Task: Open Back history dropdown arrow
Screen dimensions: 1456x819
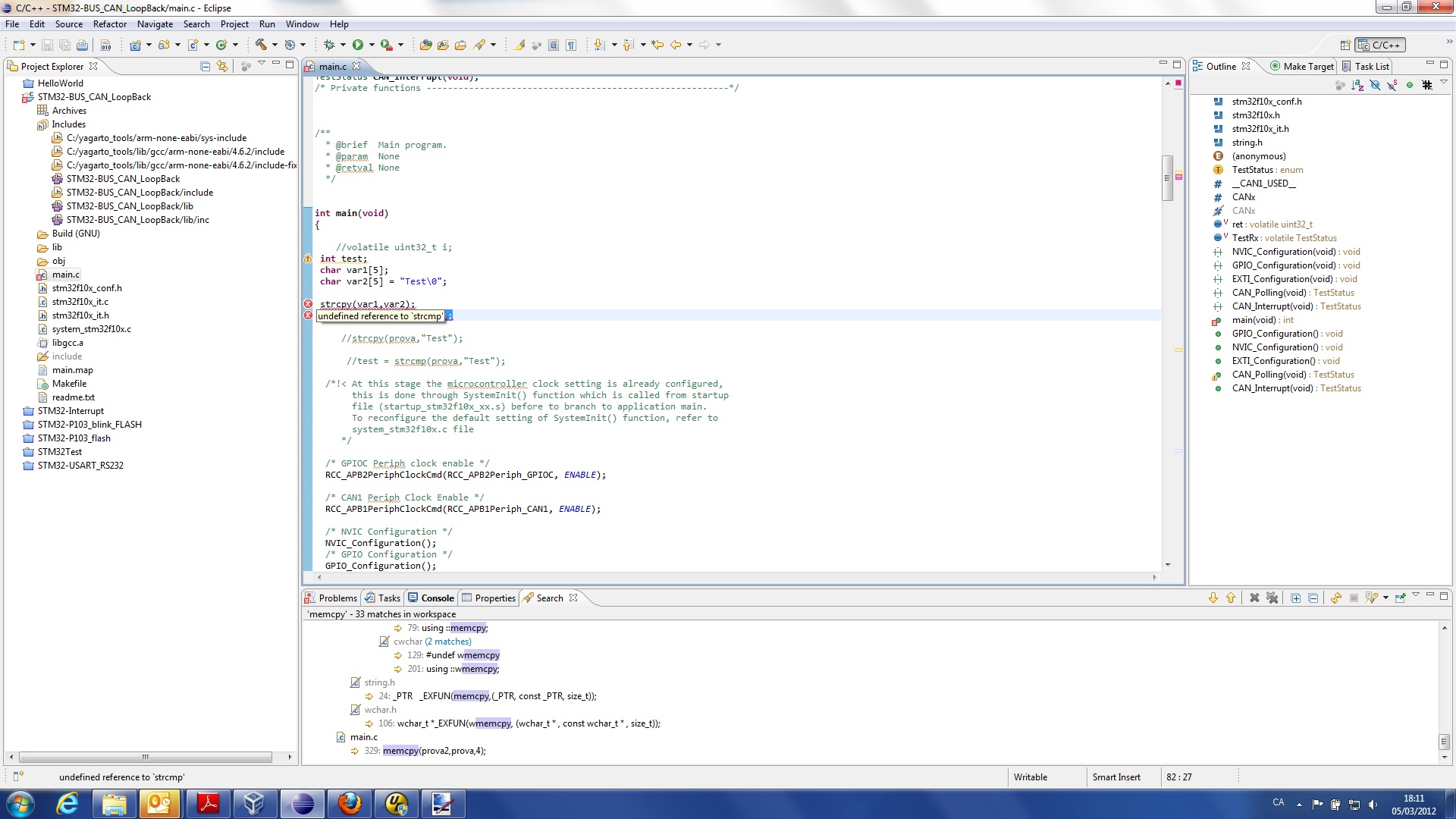Action: (689, 45)
